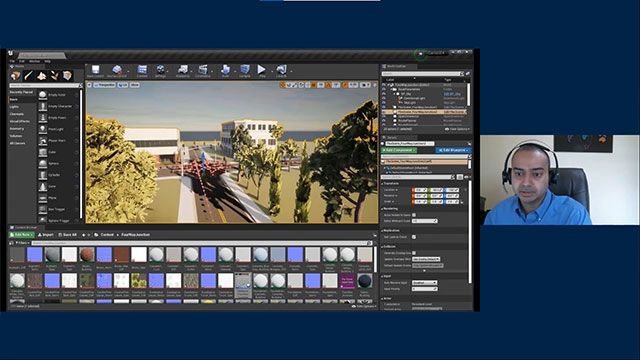Viewport: 640px width, 360px height.
Task: Select the Lights category in Place panel
Action: [14, 107]
